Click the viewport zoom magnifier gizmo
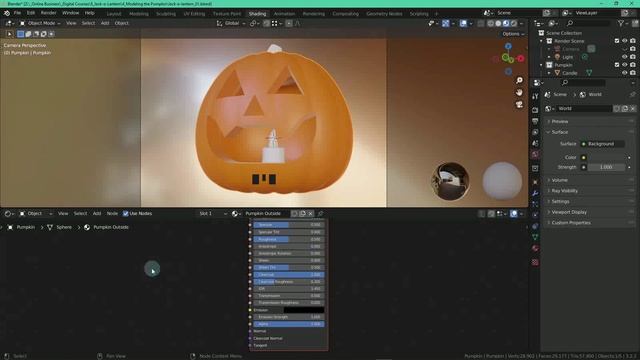 tap(519, 80)
